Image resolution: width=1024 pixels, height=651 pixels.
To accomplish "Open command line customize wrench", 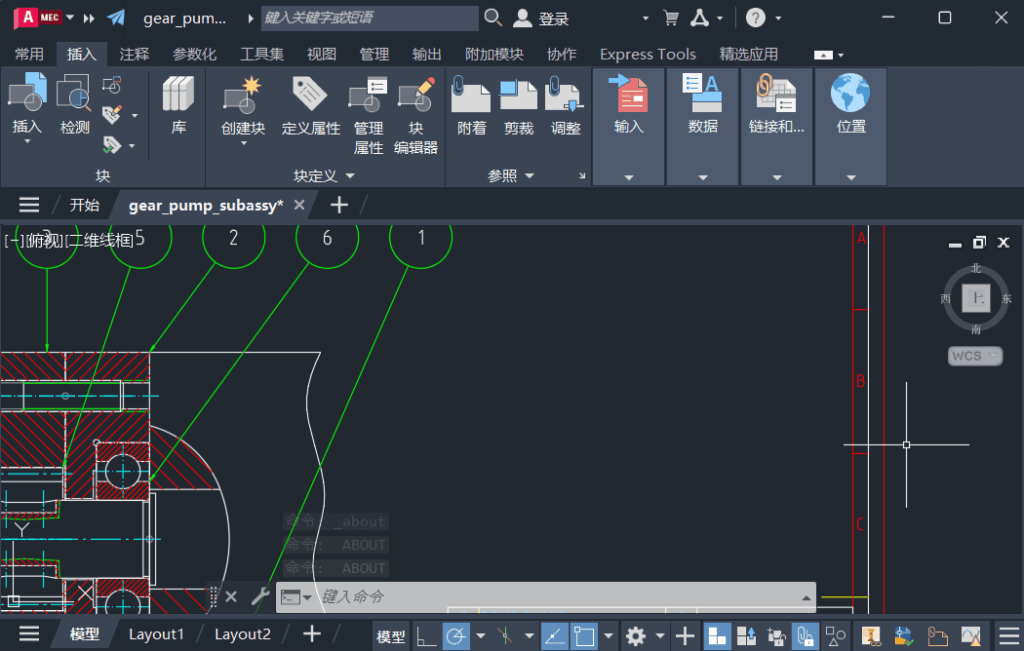I will pos(260,596).
